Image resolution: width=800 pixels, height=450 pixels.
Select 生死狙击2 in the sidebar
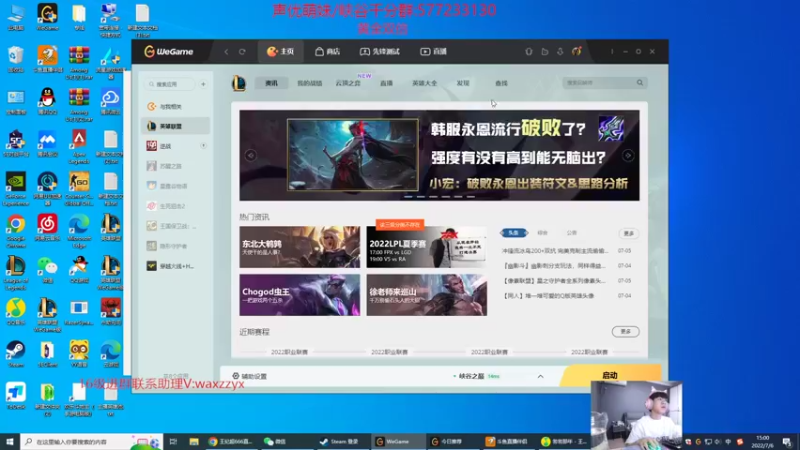click(x=175, y=206)
